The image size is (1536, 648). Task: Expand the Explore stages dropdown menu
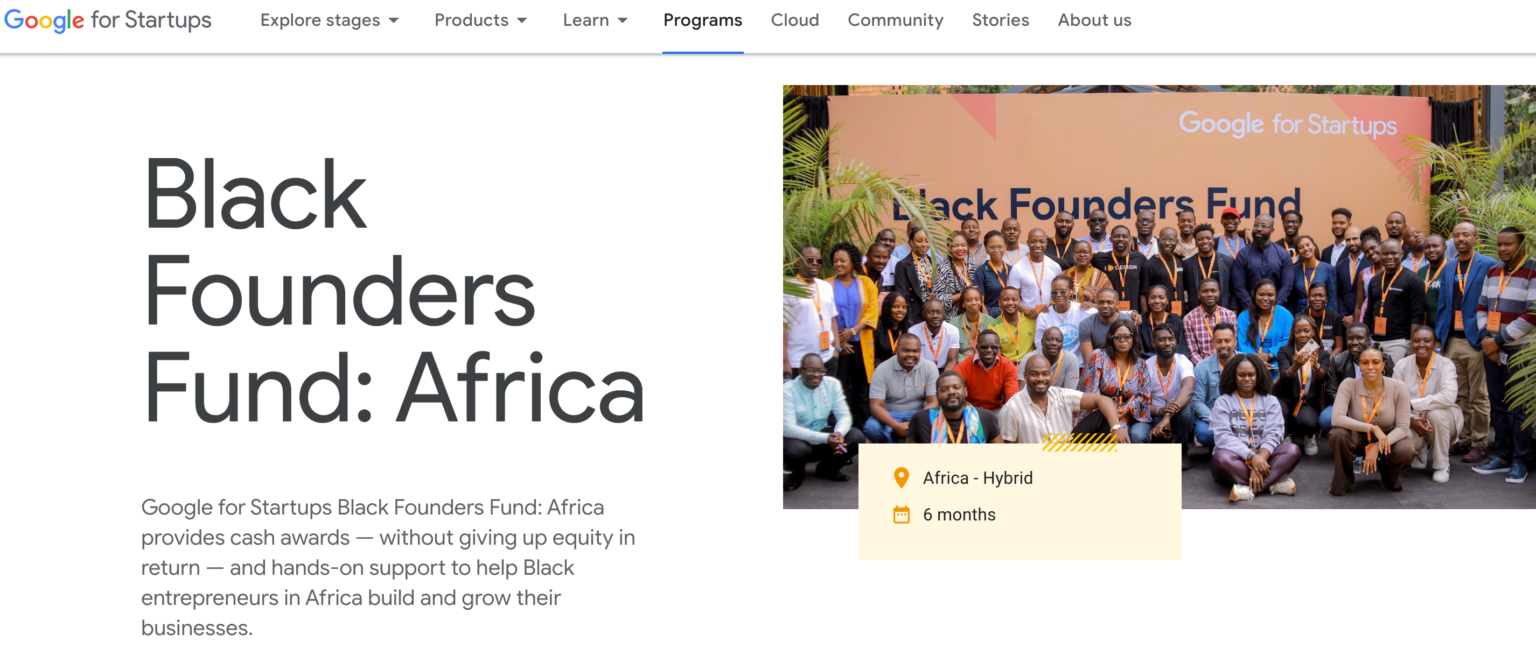coord(320,20)
